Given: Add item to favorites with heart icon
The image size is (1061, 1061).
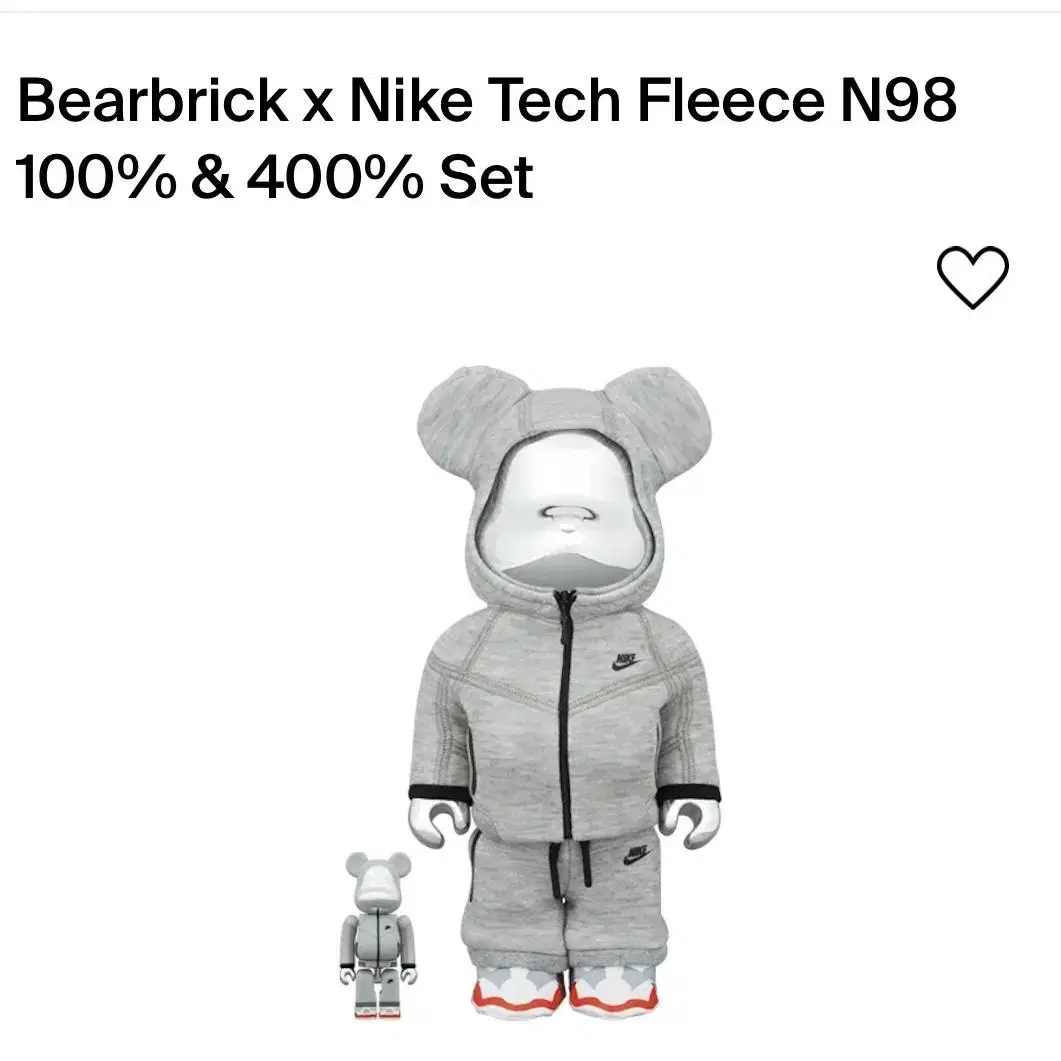Looking at the screenshot, I should 972,277.
